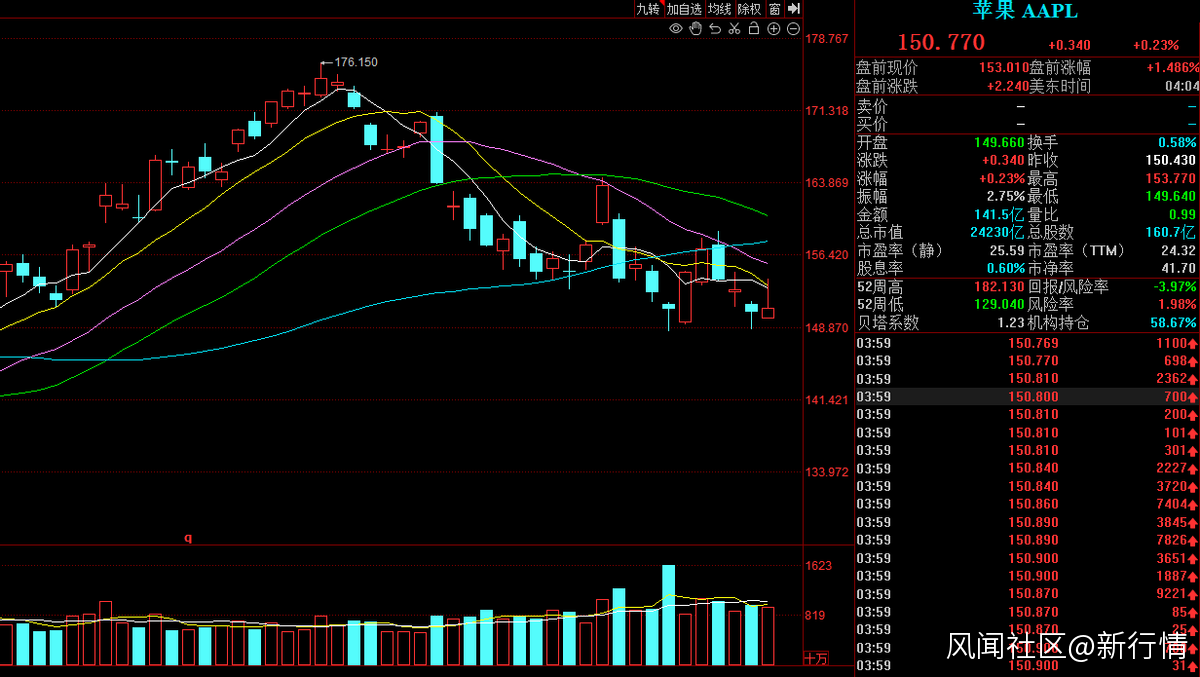This screenshot has width=1200, height=677.
Task: Toggle moving averages with 均线
Action: coord(720,9)
